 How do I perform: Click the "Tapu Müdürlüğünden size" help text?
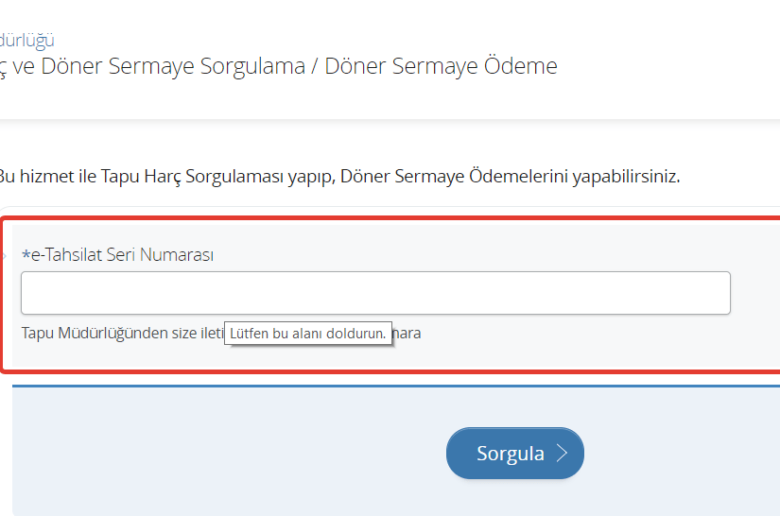pos(120,333)
